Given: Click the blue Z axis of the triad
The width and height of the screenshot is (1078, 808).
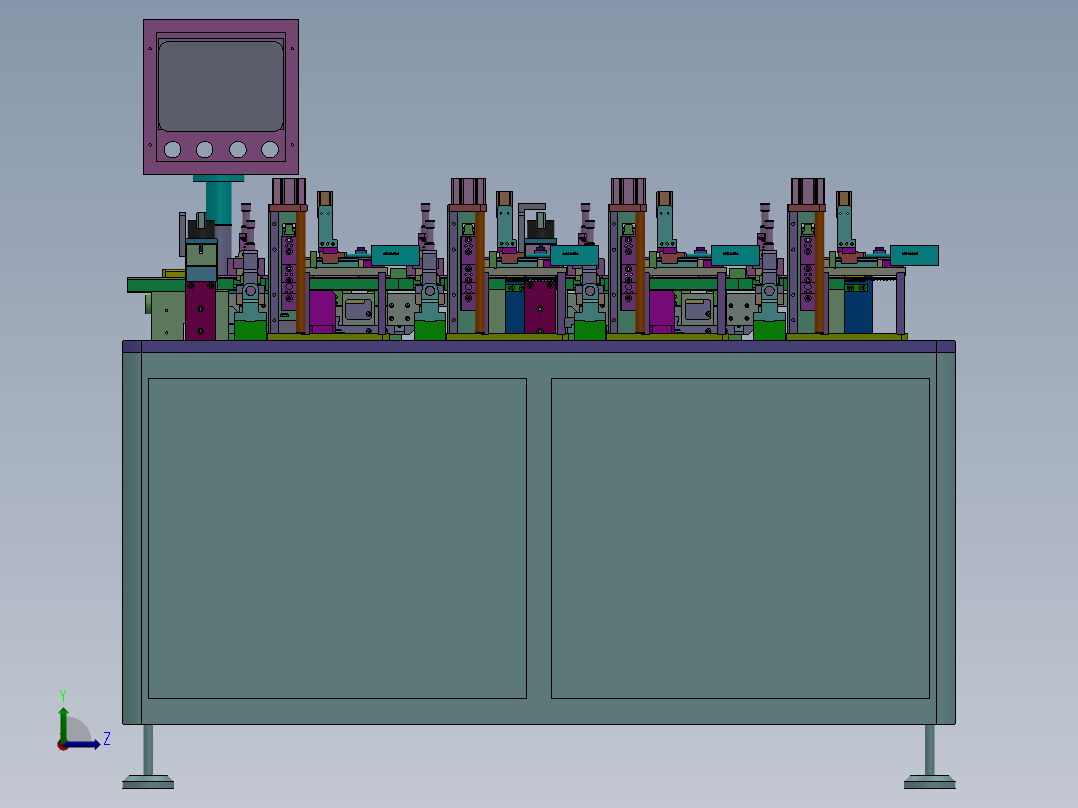Looking at the screenshot, I should 82,744.
